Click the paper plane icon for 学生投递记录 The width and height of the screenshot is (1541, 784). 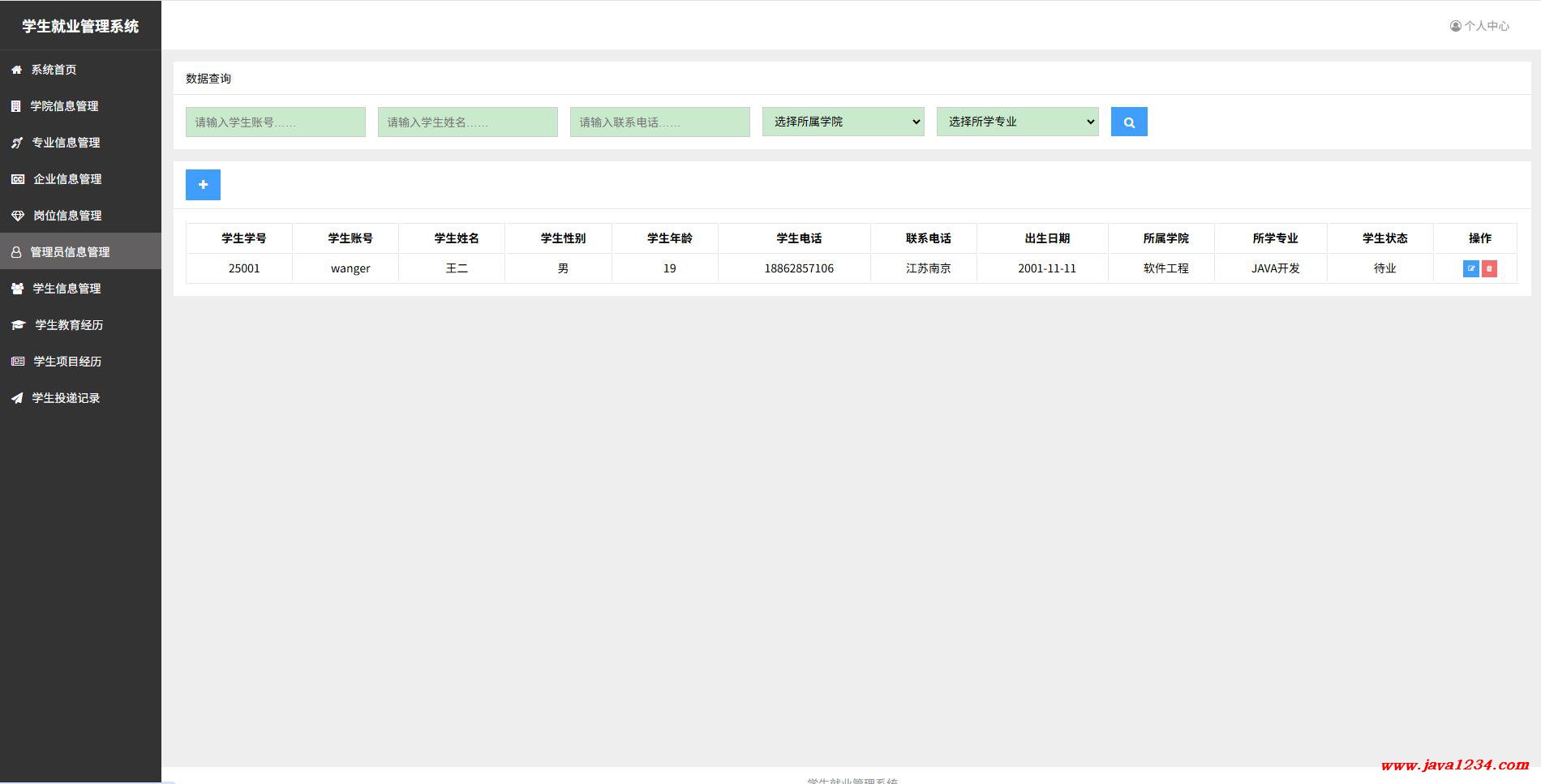pyautogui.click(x=17, y=398)
